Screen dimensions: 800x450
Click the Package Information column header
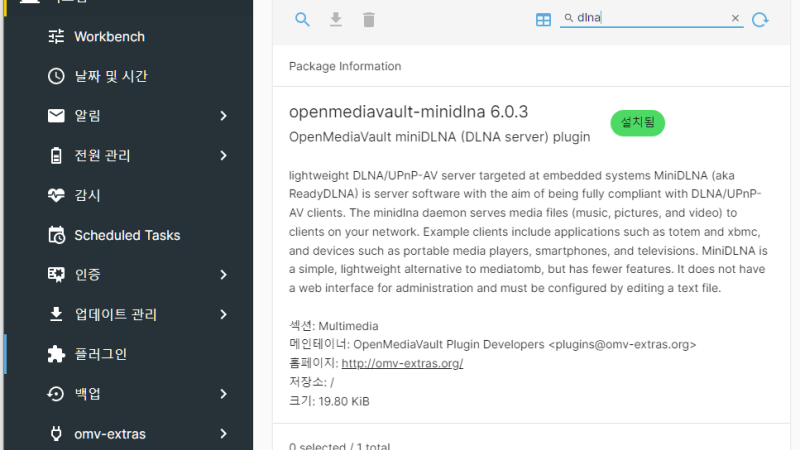pyautogui.click(x=345, y=66)
